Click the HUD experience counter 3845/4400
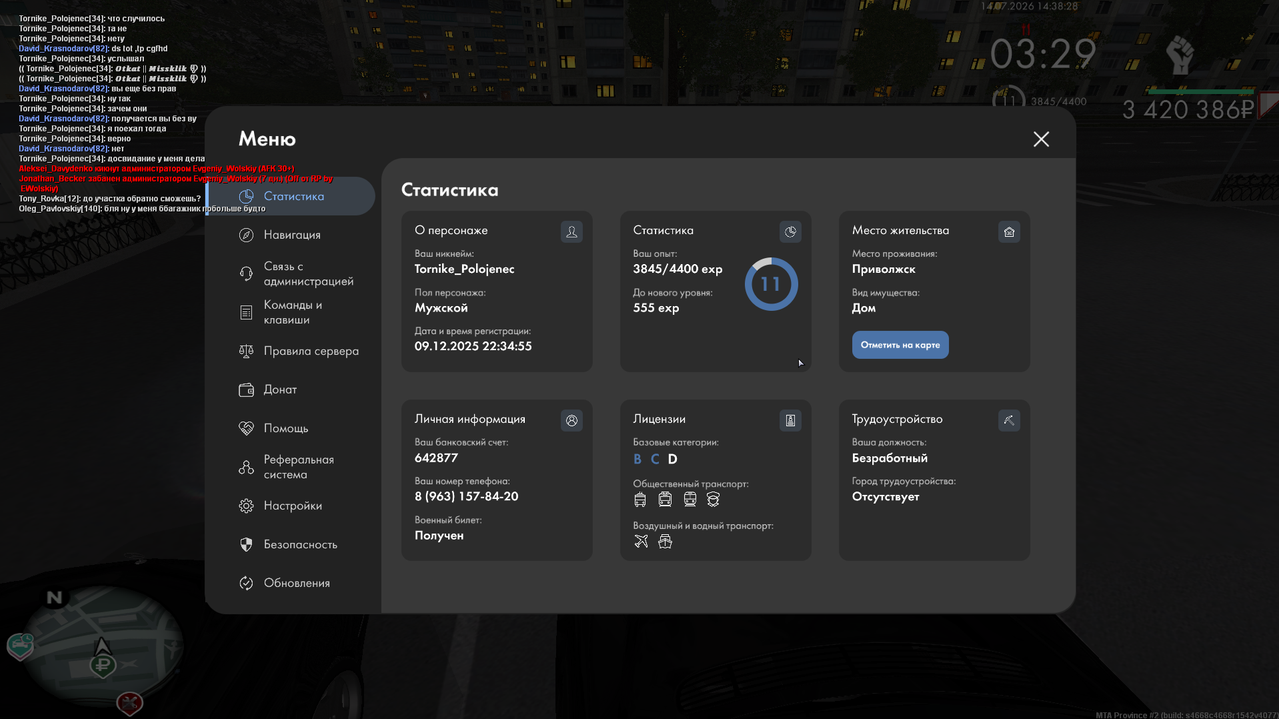 (1058, 102)
